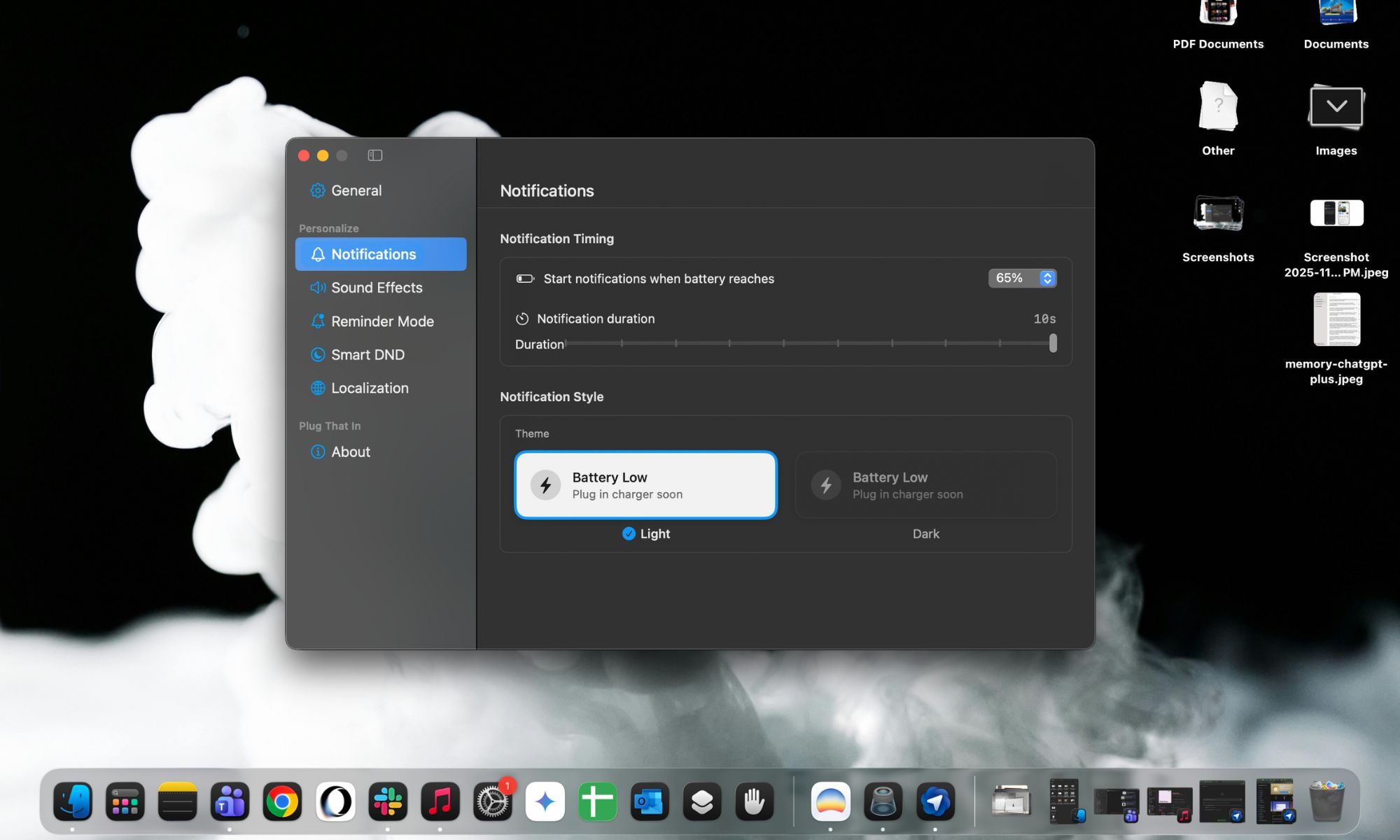Open the sunrise gradient app in Dock
The height and width of the screenshot is (840, 1400).
click(831, 801)
